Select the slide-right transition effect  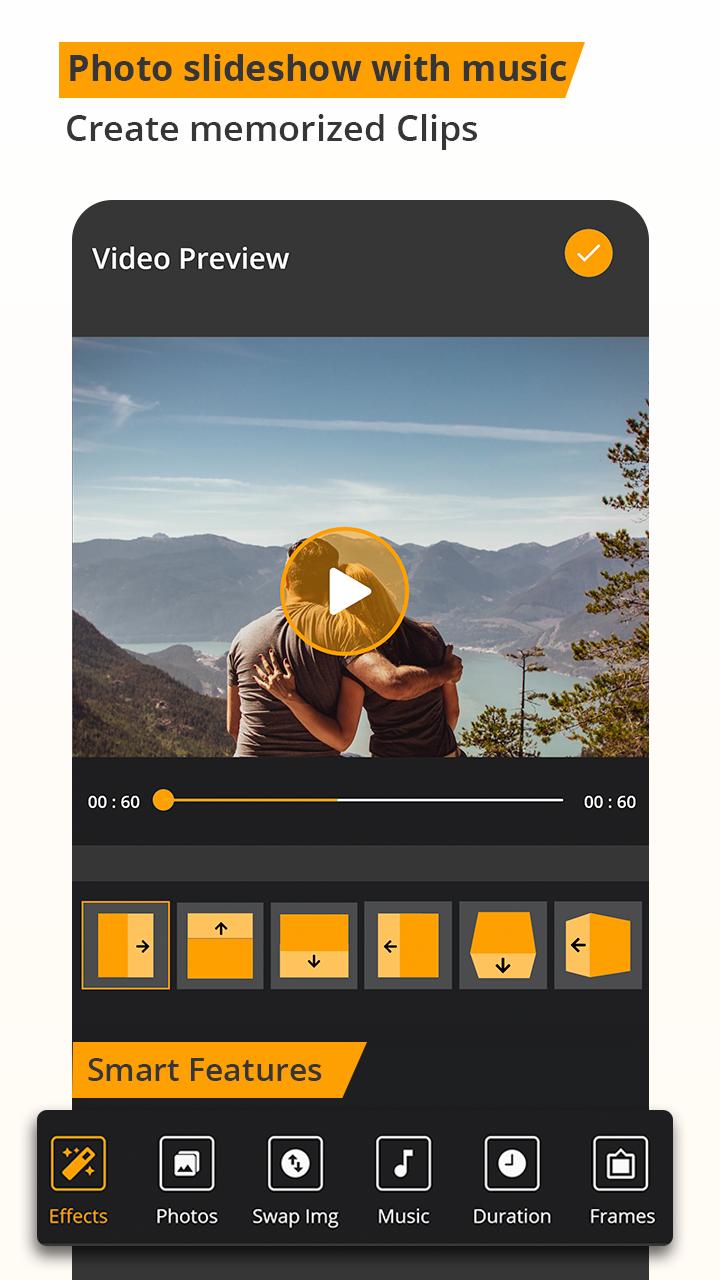click(x=126, y=945)
